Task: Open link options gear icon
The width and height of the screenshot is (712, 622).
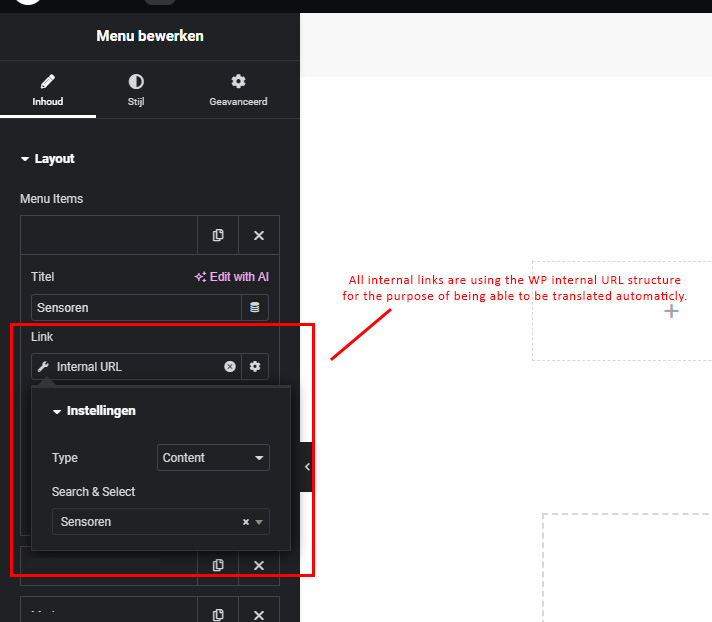Action: (255, 366)
